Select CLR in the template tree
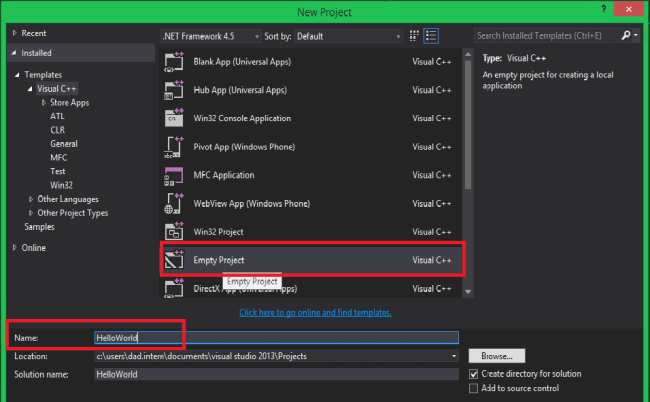Image resolution: width=650 pixels, height=402 pixels. click(58, 130)
